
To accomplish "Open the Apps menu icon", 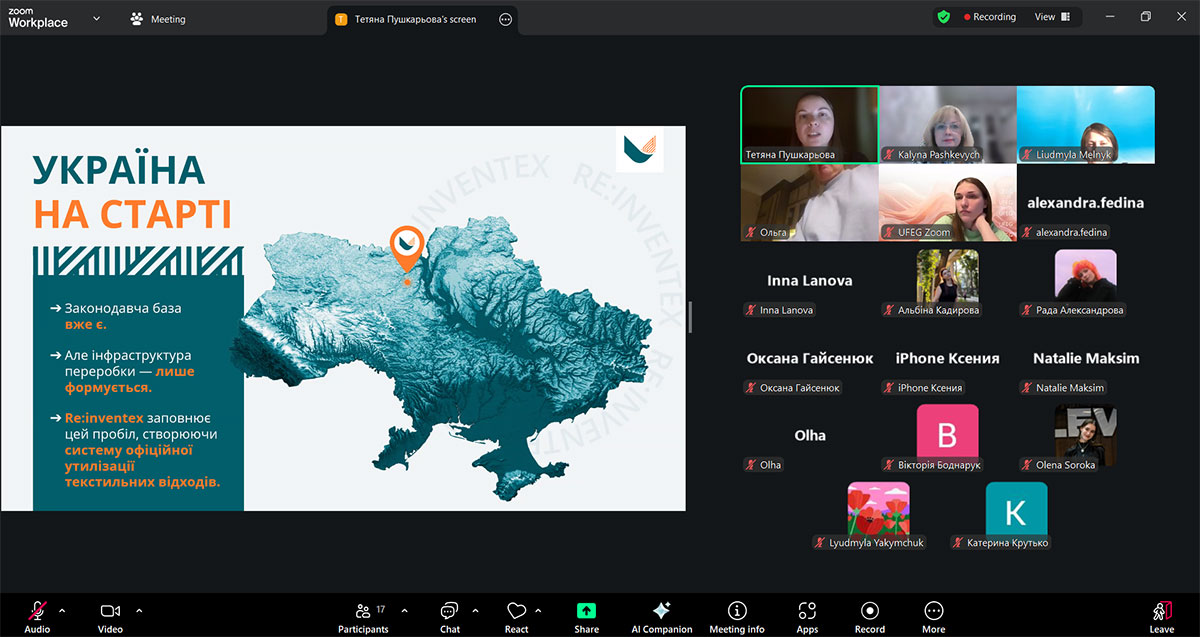I will (x=807, y=612).
